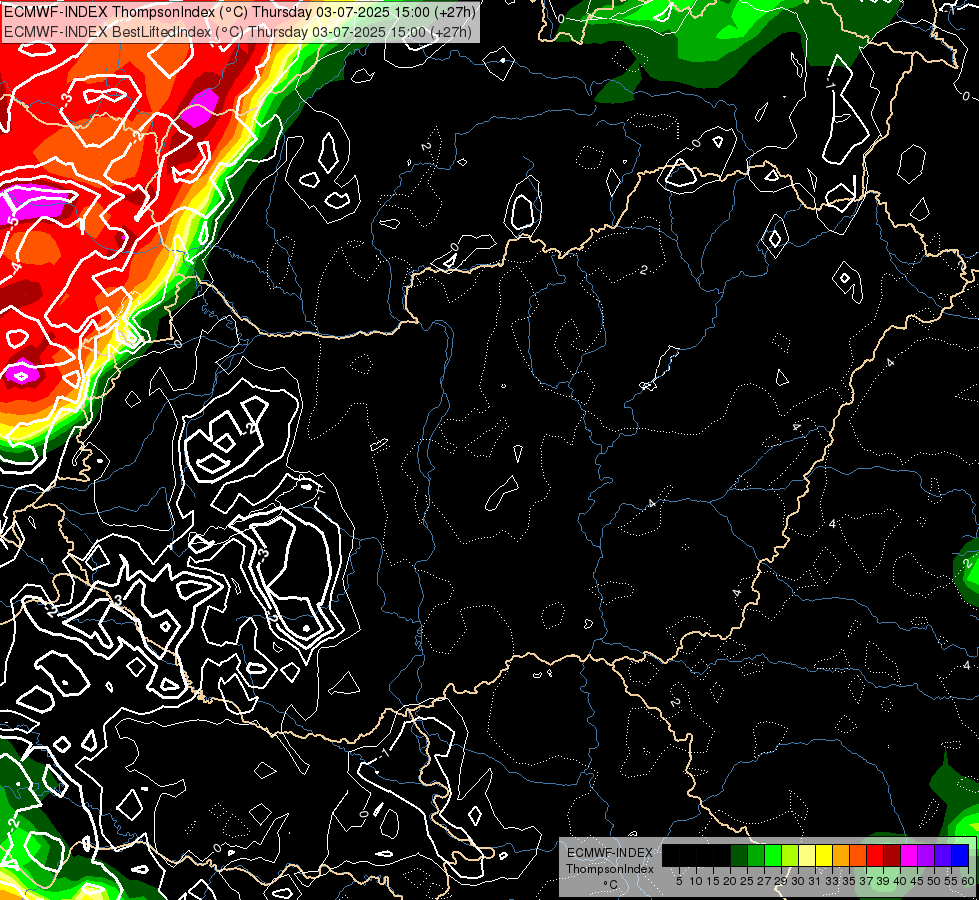Click the legend scale value 15
The width and height of the screenshot is (979, 900).
point(714,881)
